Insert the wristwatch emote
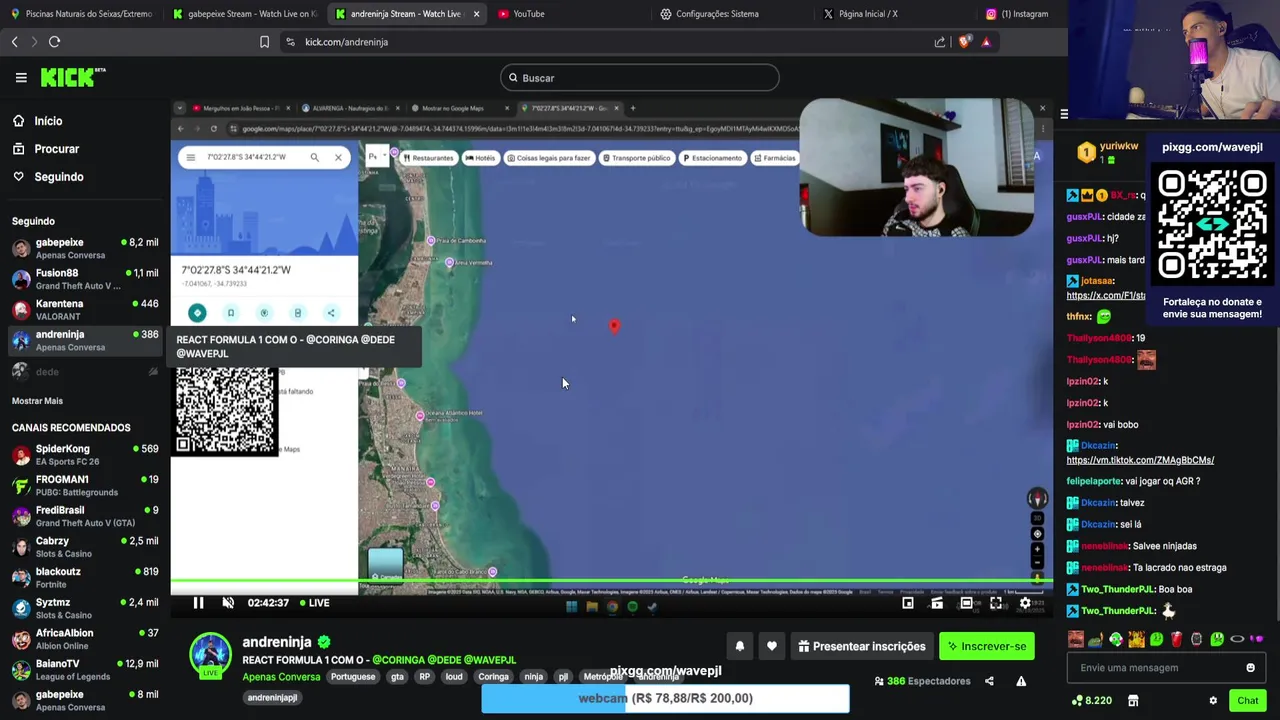This screenshot has height=720, width=1280. [1196, 639]
